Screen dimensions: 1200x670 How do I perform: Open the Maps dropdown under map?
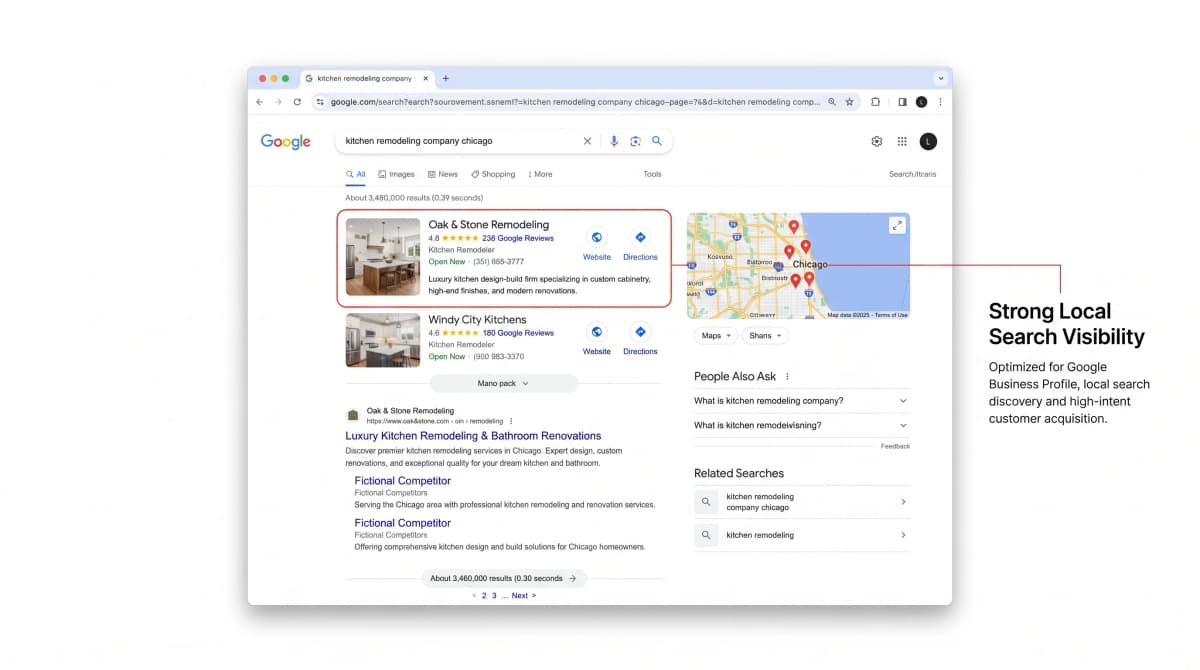click(x=716, y=336)
